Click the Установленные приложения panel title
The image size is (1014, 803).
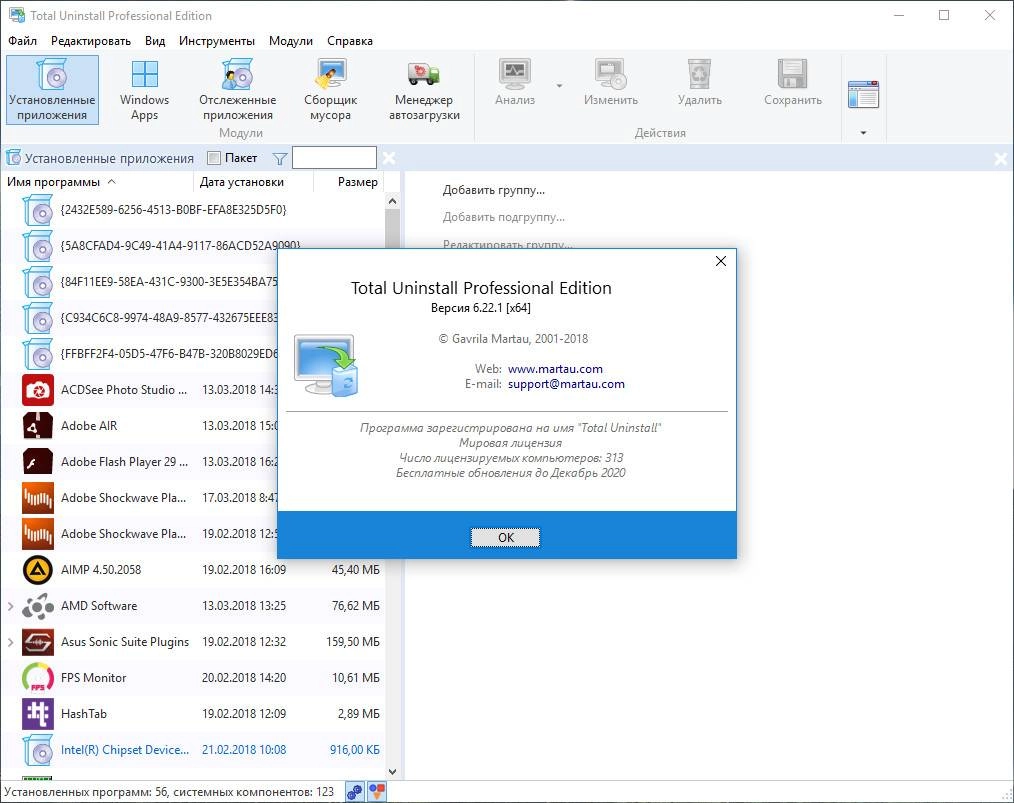pyautogui.click(x=109, y=158)
